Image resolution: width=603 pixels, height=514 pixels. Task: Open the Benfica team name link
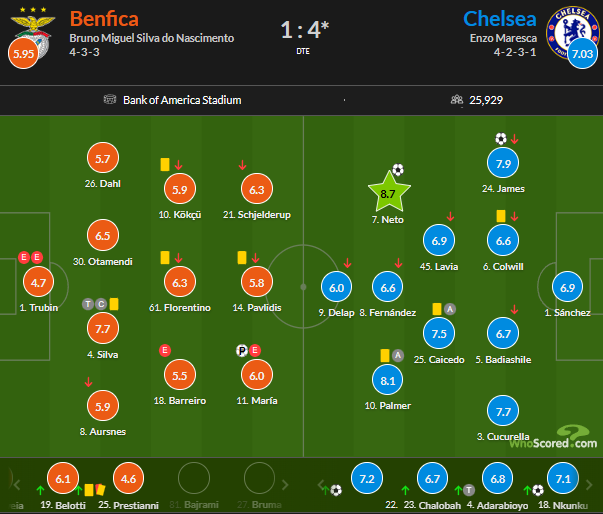104,19
